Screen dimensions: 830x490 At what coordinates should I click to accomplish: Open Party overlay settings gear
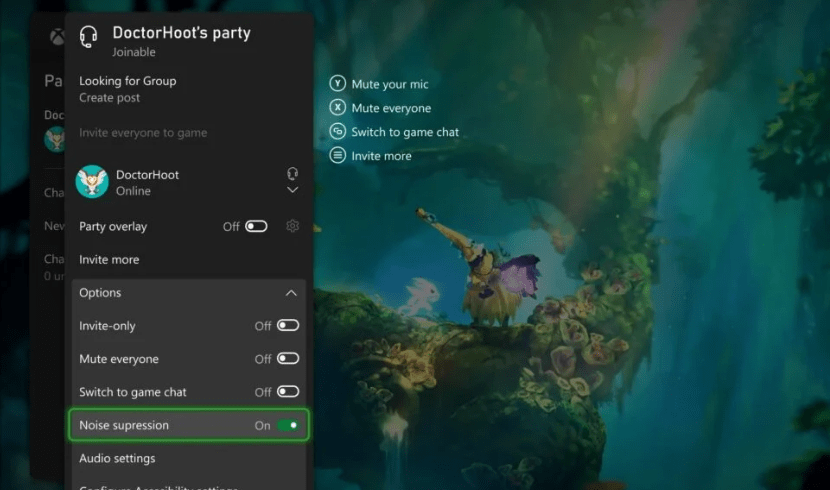tap(292, 226)
